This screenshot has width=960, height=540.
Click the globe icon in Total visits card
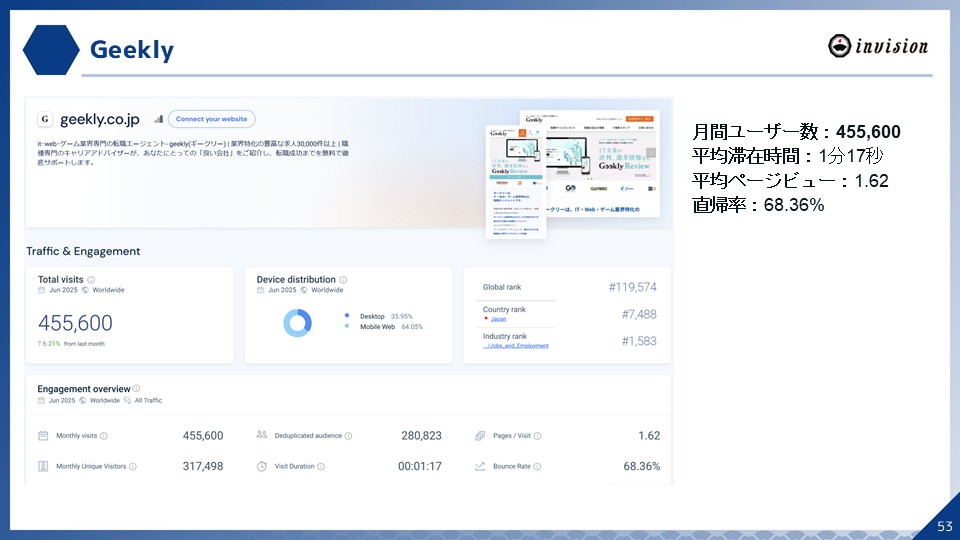point(85,290)
